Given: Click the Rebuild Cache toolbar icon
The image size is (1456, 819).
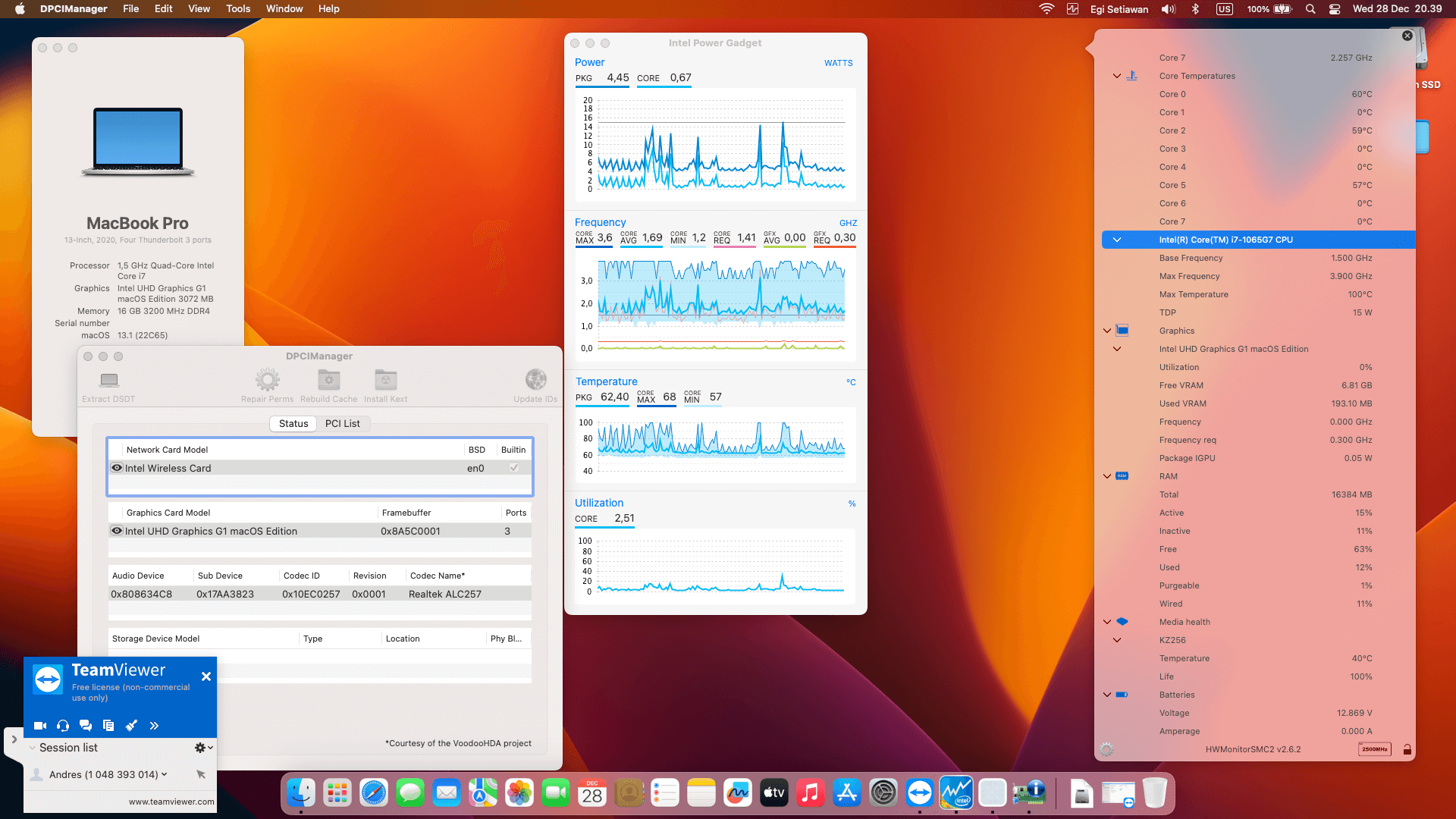Looking at the screenshot, I should point(328,380).
